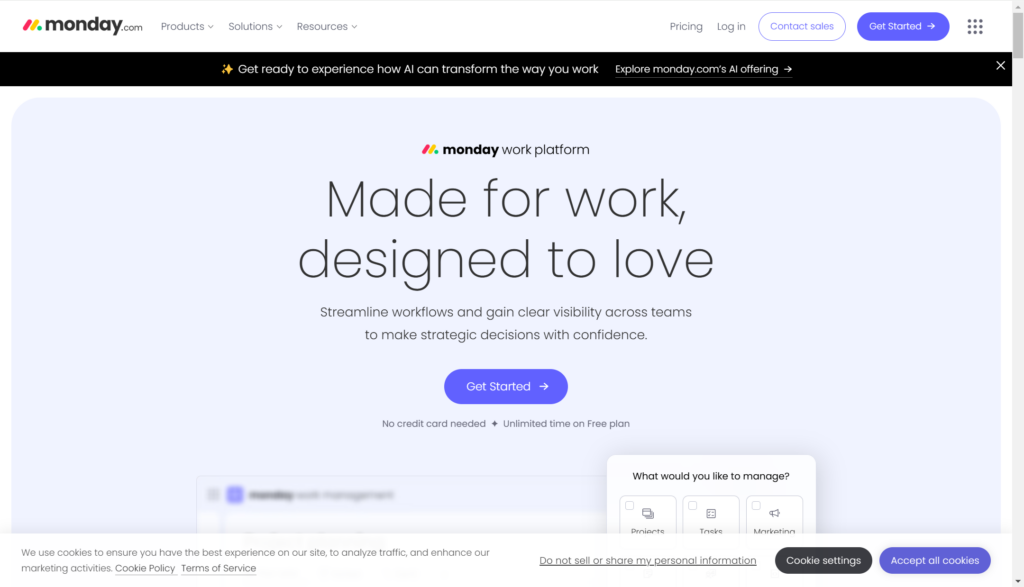Open Explore monday.com's AI offering link

click(703, 69)
